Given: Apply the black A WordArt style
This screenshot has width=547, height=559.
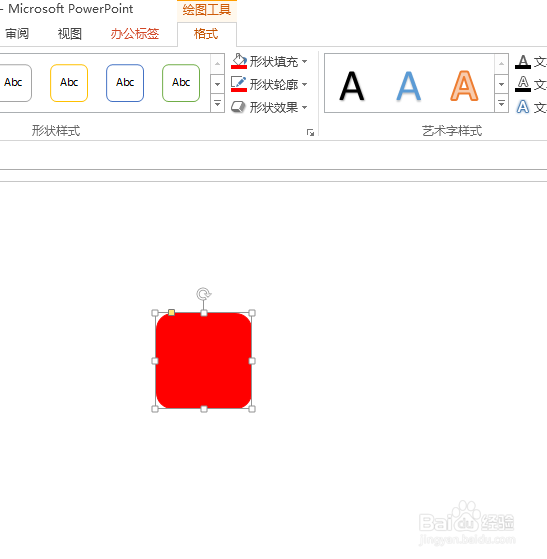Looking at the screenshot, I should 352,86.
